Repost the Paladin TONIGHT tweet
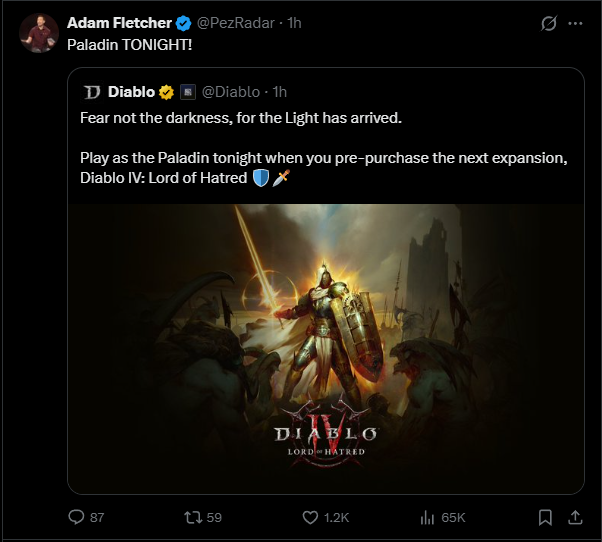Viewport: 602px width, 542px height. pyautogui.click(x=194, y=517)
